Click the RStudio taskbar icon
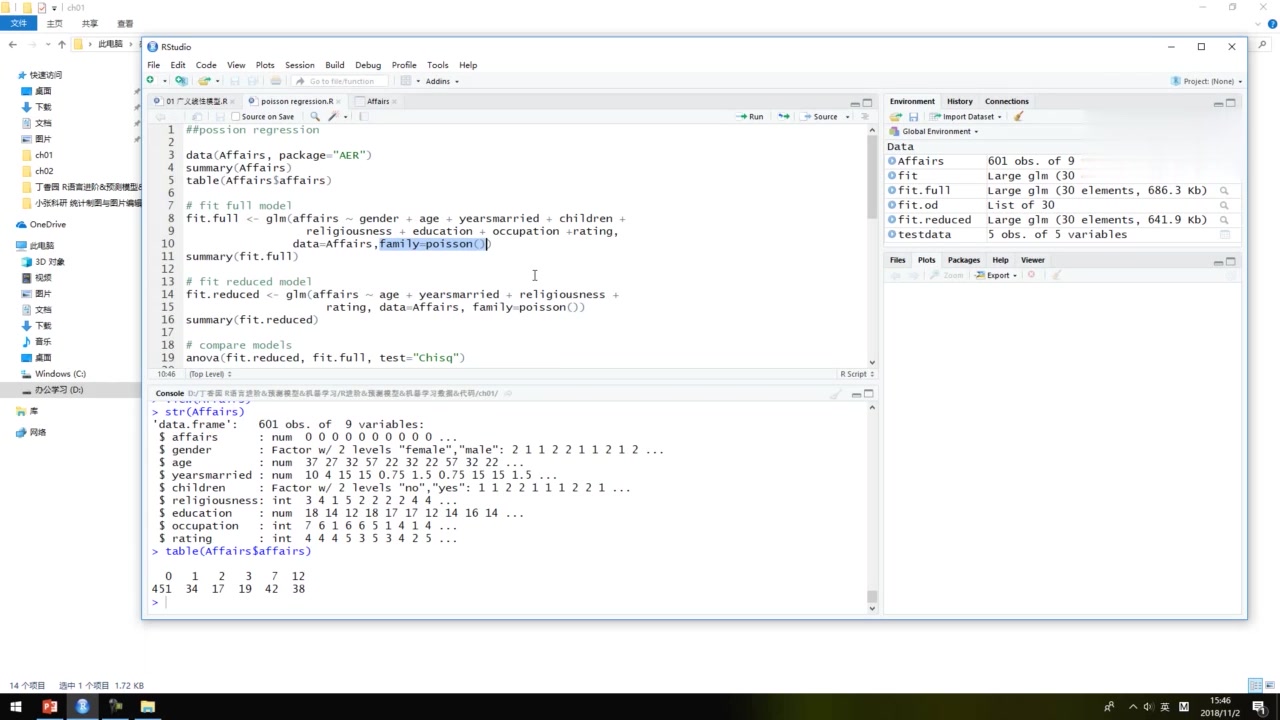Viewport: 1280px width, 720px height. [82, 706]
